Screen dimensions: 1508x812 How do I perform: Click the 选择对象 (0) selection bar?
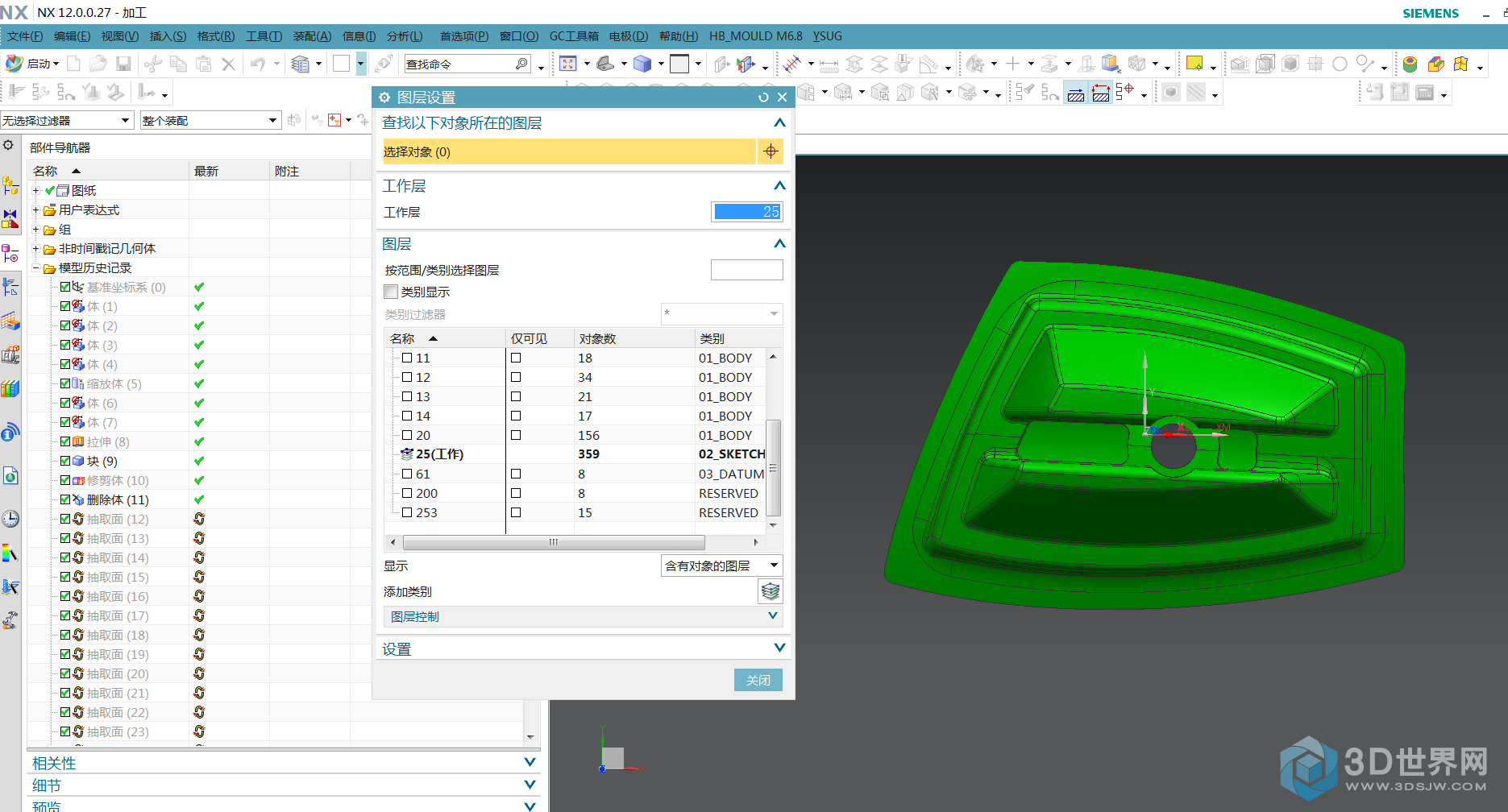pyautogui.click(x=568, y=151)
